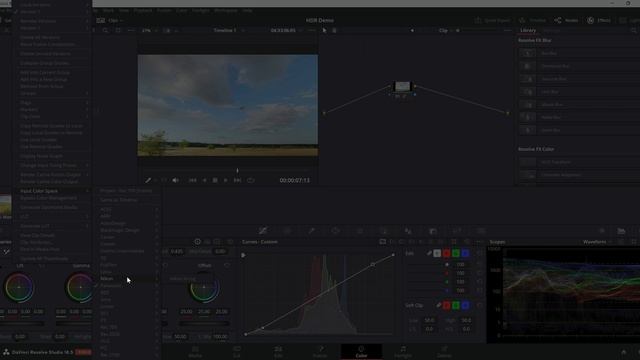Screen dimensions: 640x360
Task: Open the Blur palette icon
Action: pos(408,231)
